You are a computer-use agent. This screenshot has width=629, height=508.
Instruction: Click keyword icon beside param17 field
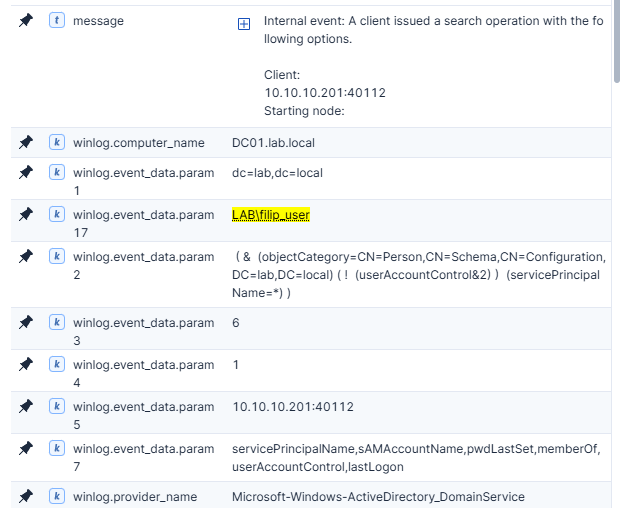(57, 214)
